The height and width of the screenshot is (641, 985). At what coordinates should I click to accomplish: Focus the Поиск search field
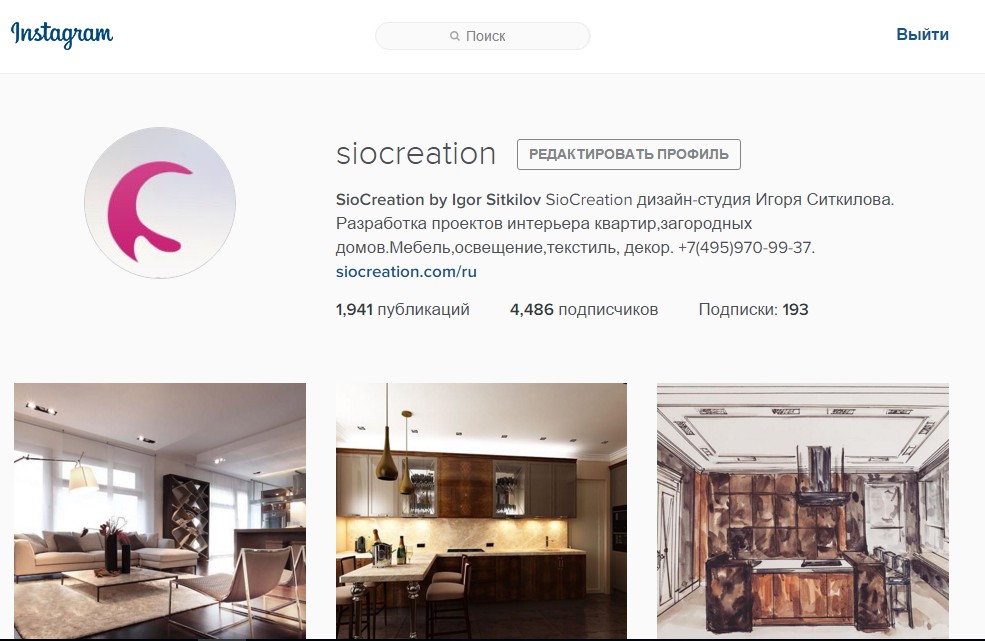point(482,36)
